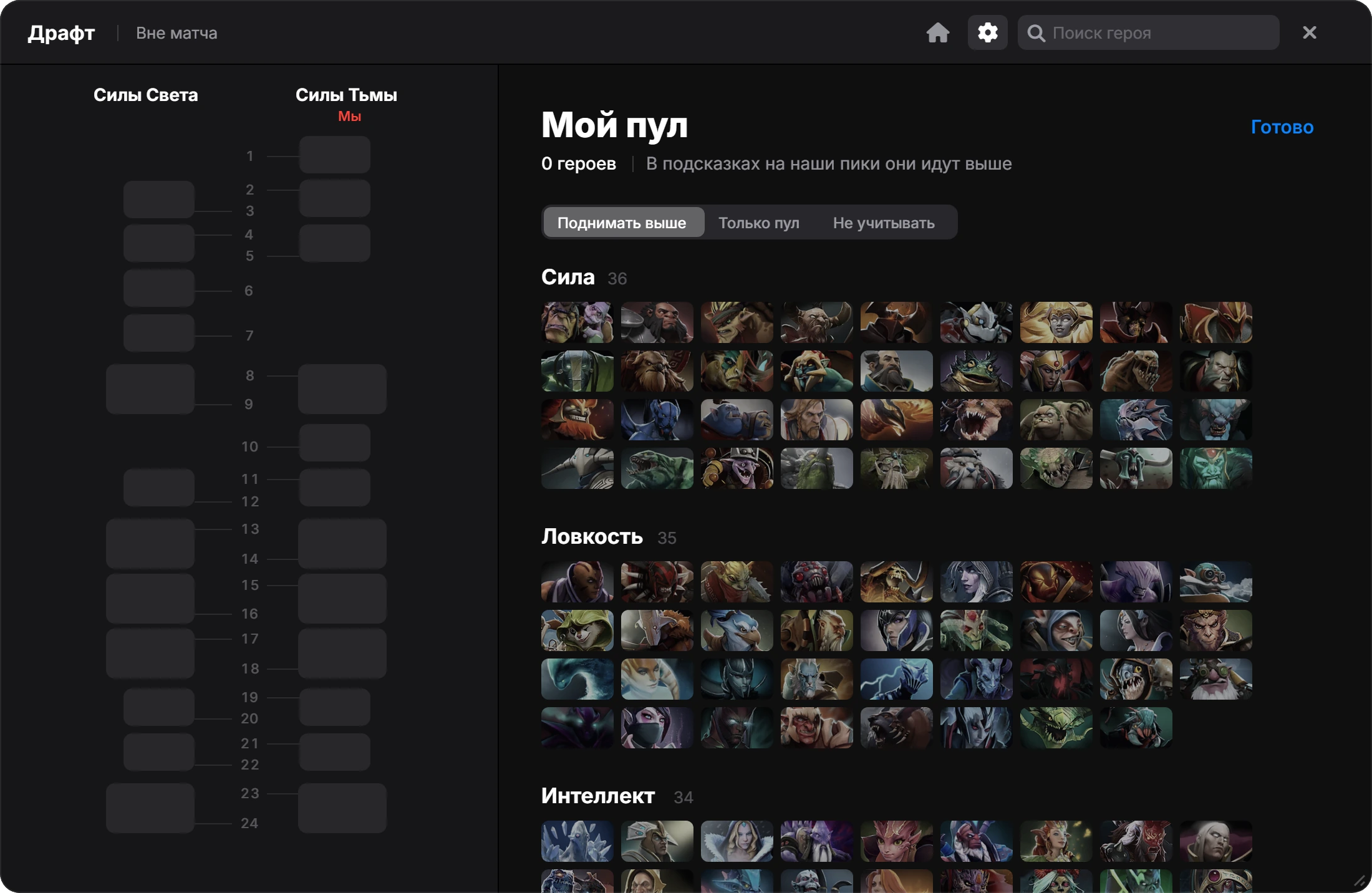Select Силы Тьмы draft slot number 1
The height and width of the screenshot is (893, 1372).
point(335,155)
